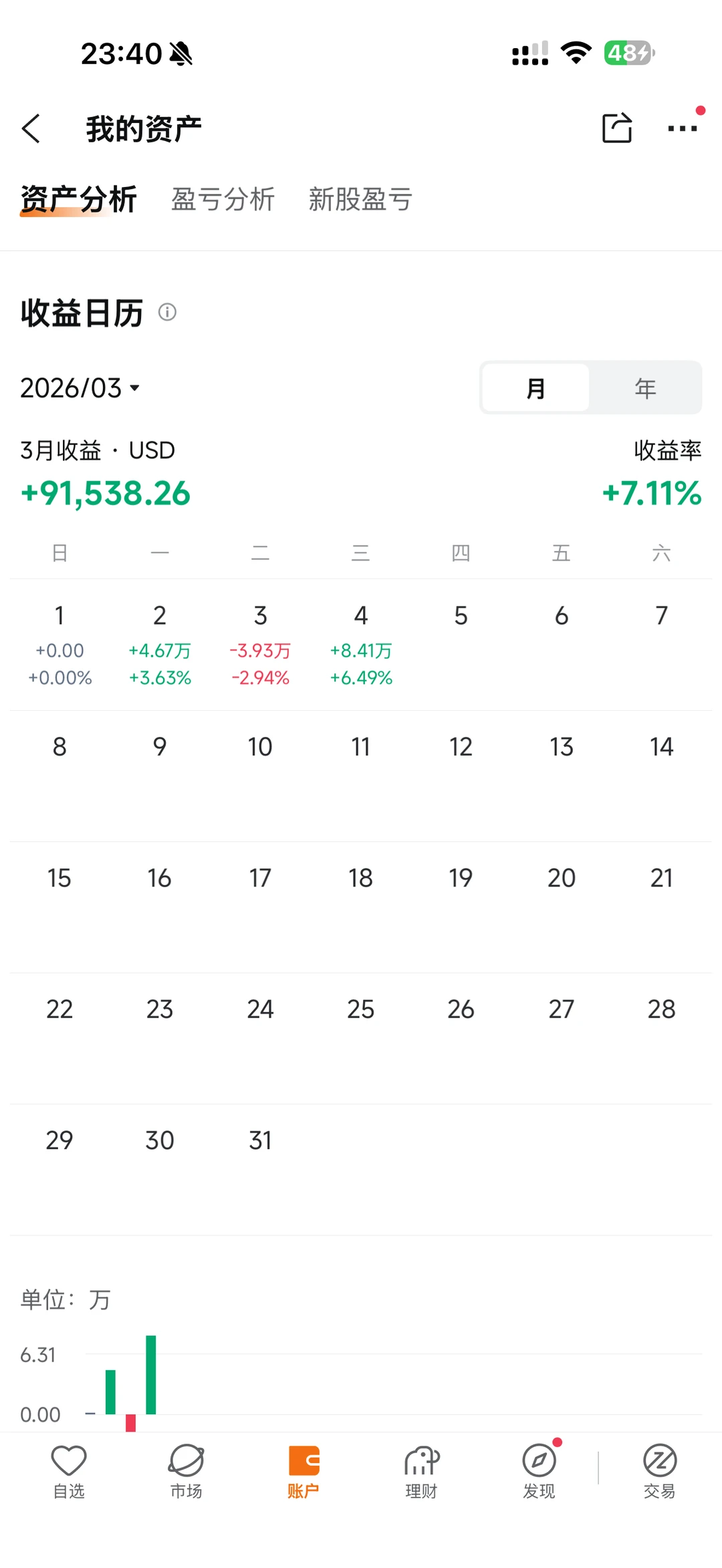Open the share icon at top right
This screenshot has height=1568, width=722.
(x=616, y=128)
